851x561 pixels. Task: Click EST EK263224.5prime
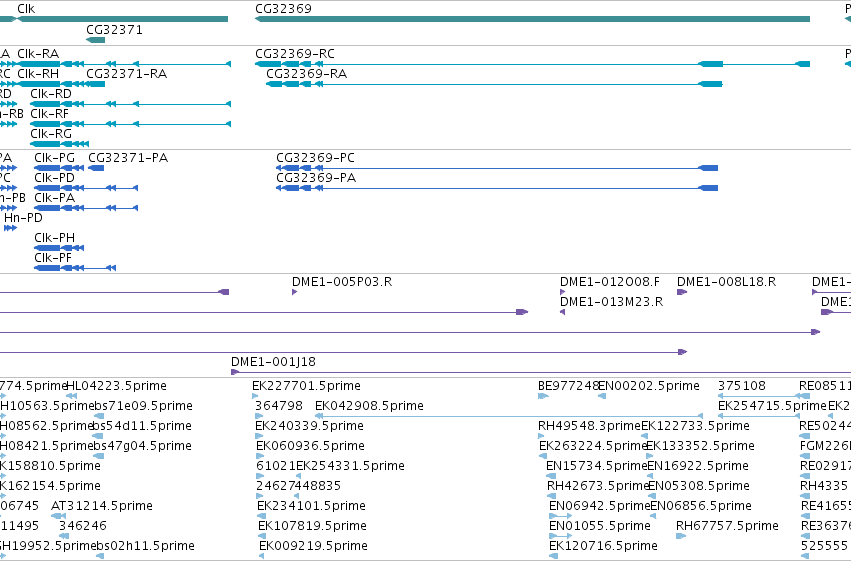pos(593,447)
